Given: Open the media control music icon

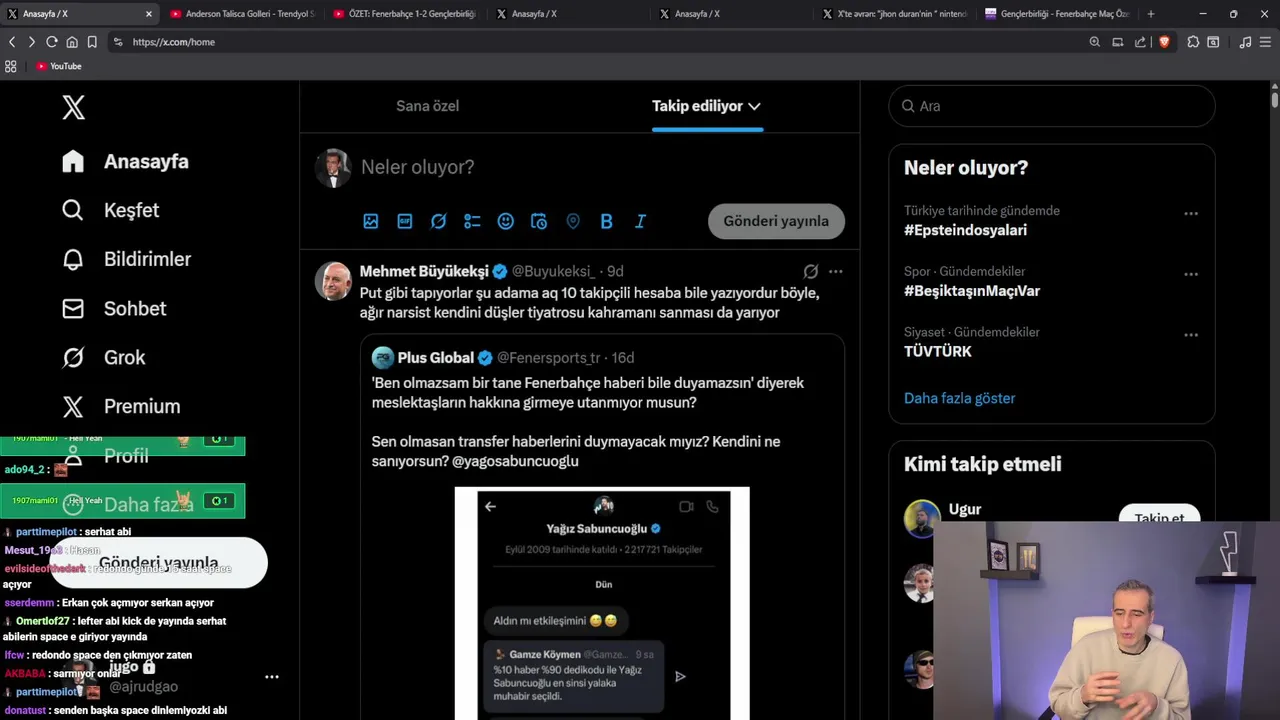Looking at the screenshot, I should tap(1245, 42).
